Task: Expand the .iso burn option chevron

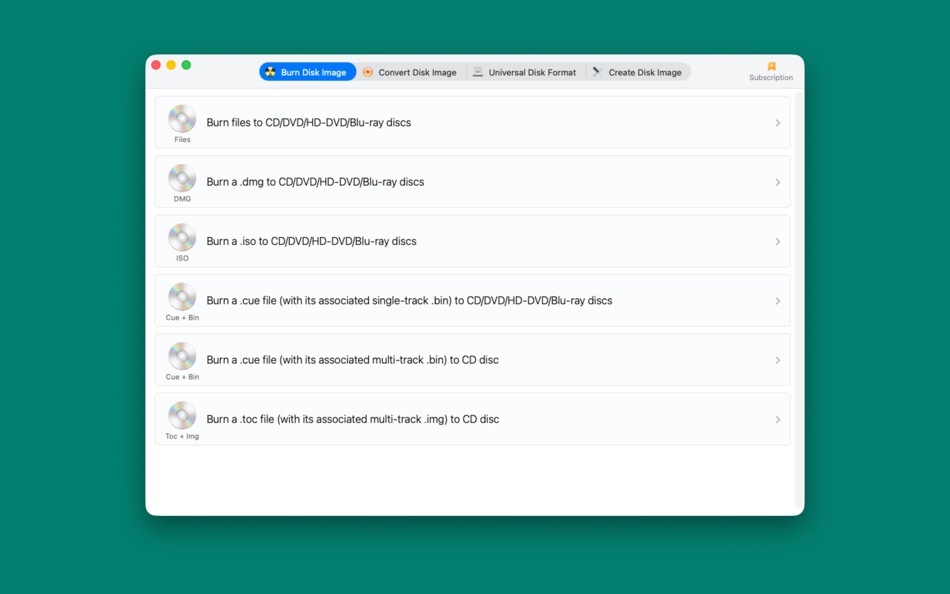Action: point(778,241)
